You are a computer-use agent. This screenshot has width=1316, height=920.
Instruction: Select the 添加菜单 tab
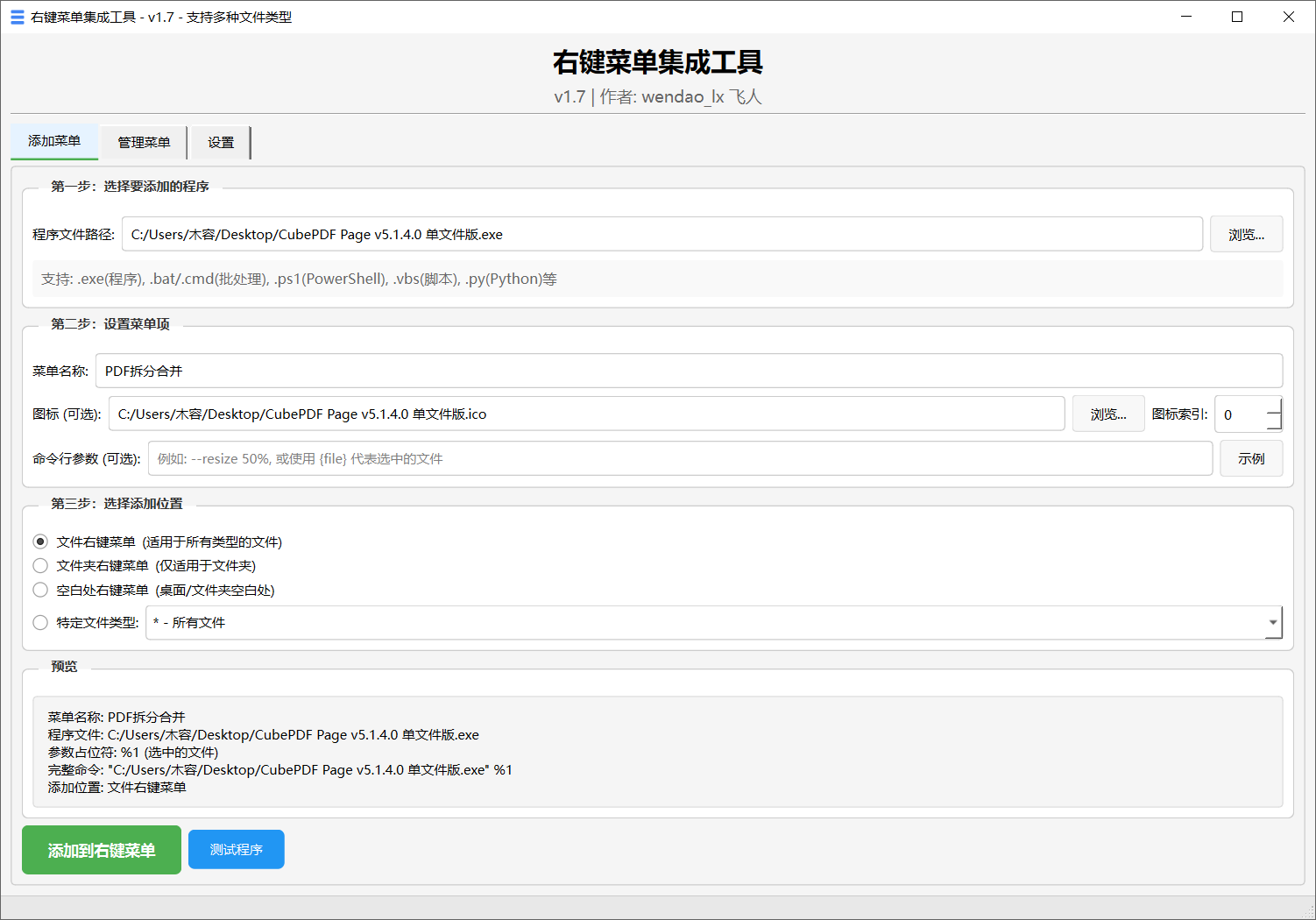53,142
